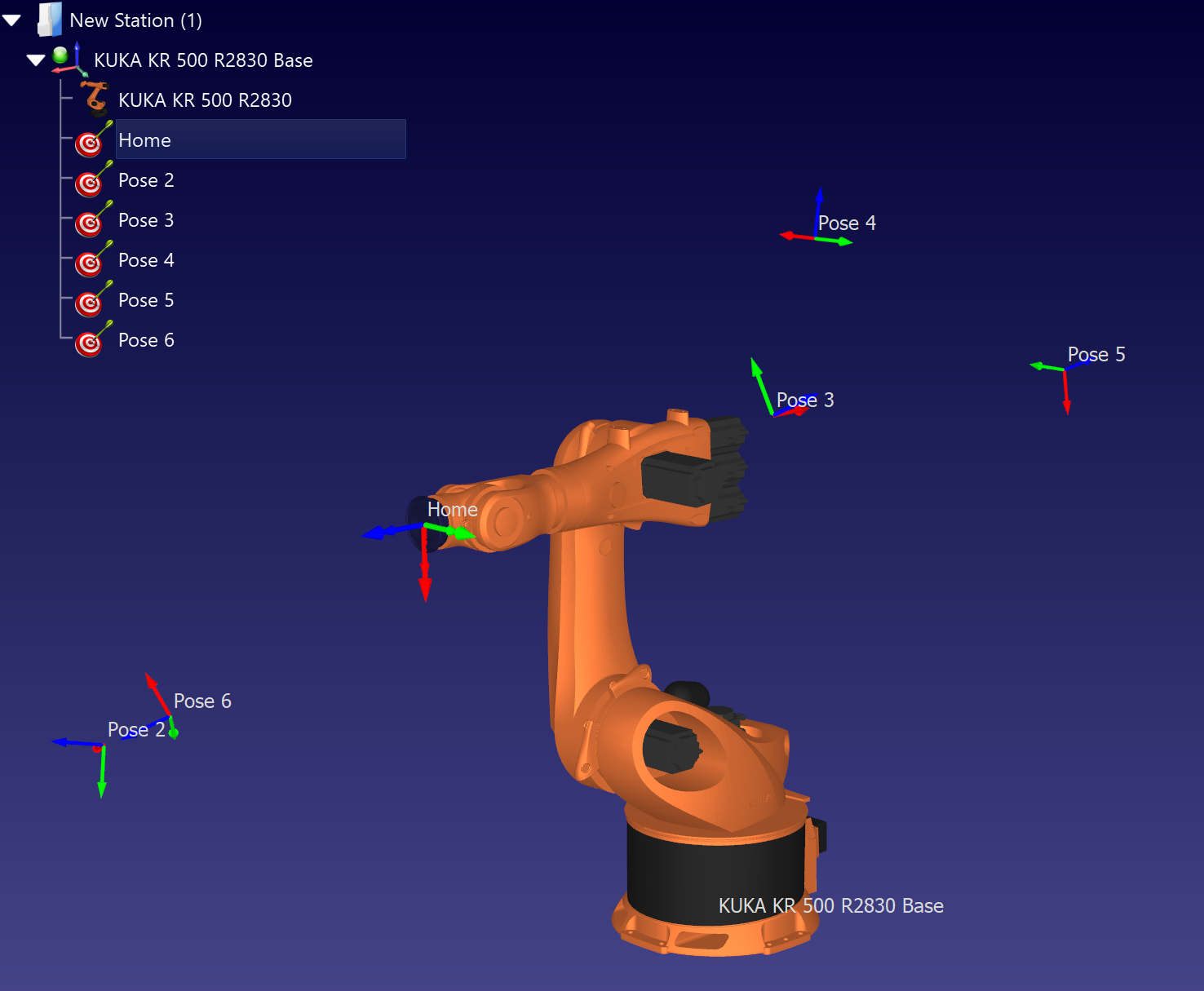Select Pose 2 entry in the tree
This screenshot has height=991, width=1204.
[146, 180]
